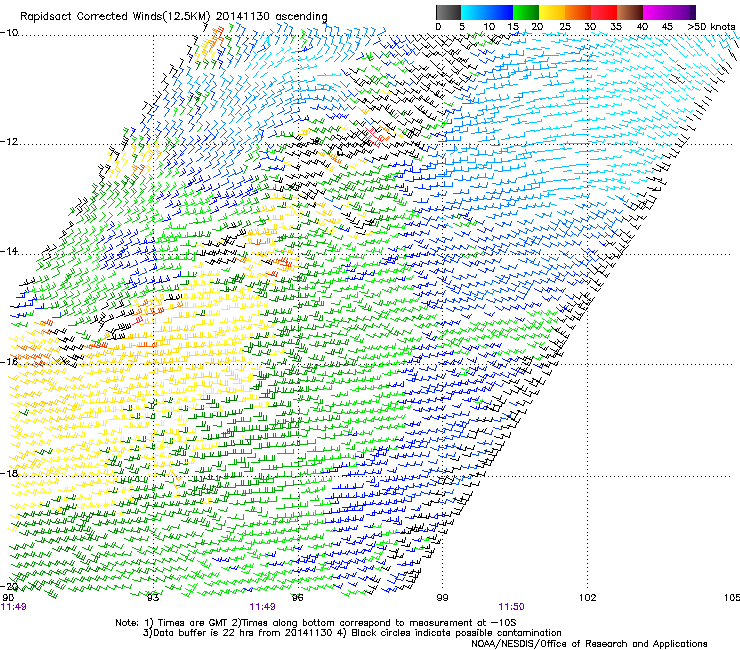
Task: Click the '96' longitude axis label
Action: click(x=297, y=598)
